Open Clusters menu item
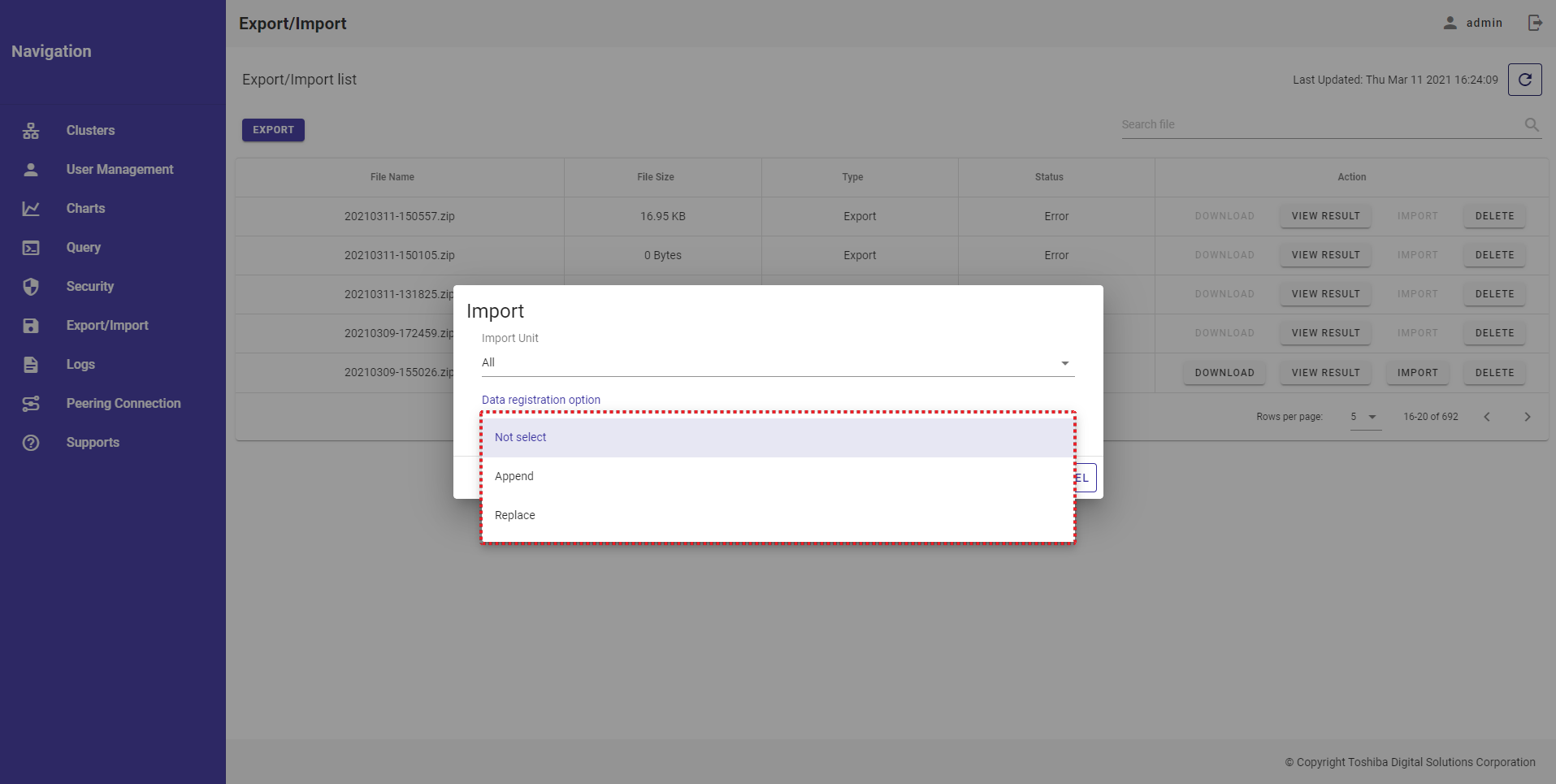This screenshot has height=784, width=1556. (113, 131)
